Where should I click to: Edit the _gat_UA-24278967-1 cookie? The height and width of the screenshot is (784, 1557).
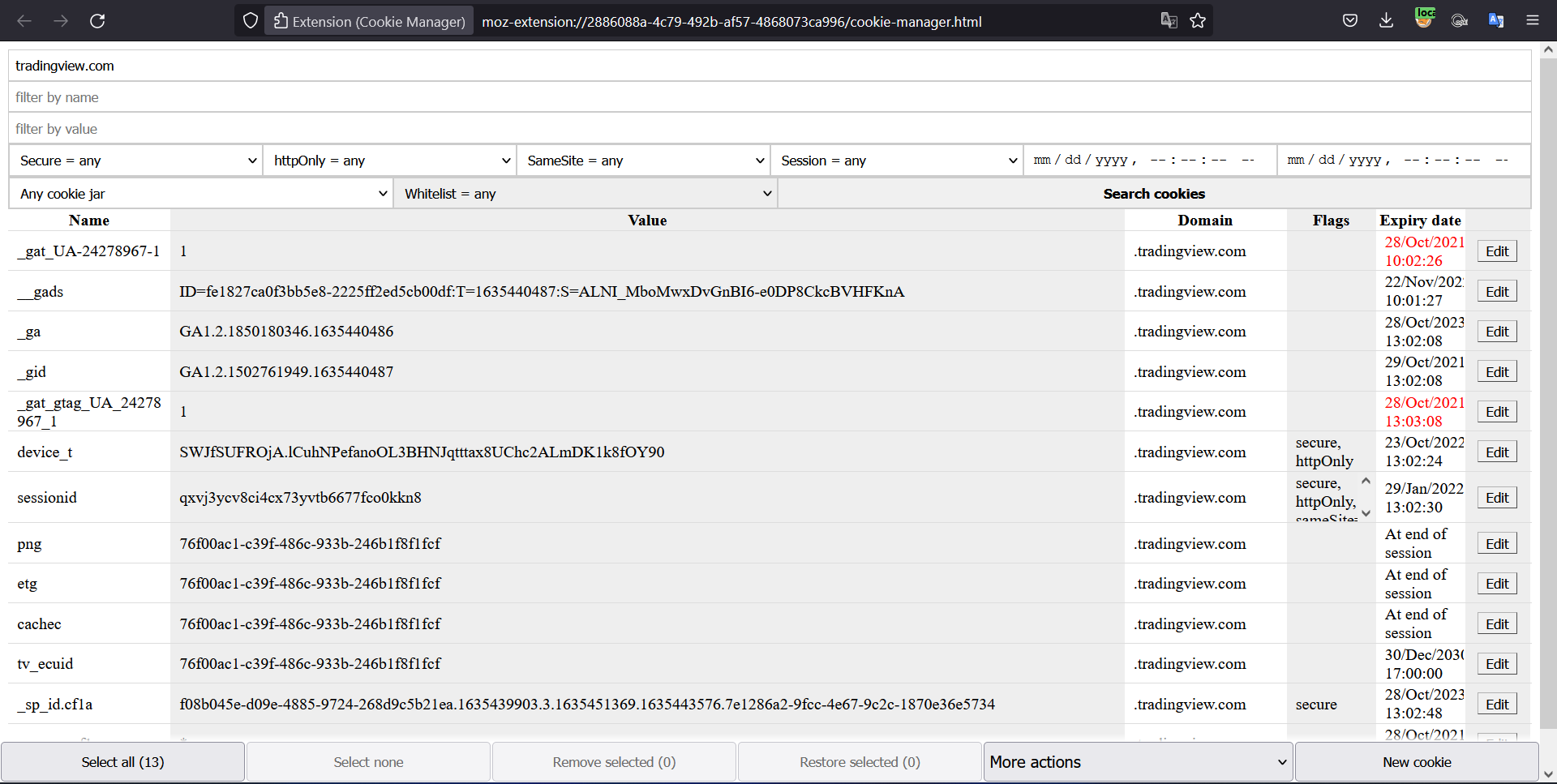tap(1497, 251)
